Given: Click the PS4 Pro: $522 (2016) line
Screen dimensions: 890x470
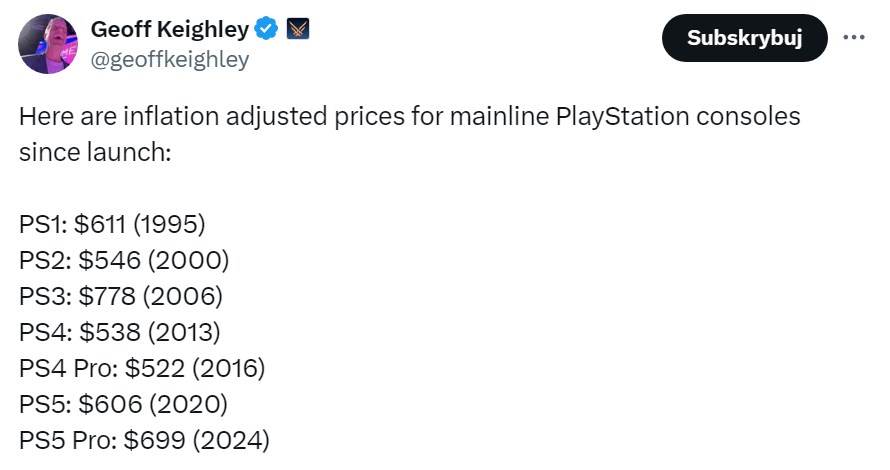Looking at the screenshot, I should point(142,368).
